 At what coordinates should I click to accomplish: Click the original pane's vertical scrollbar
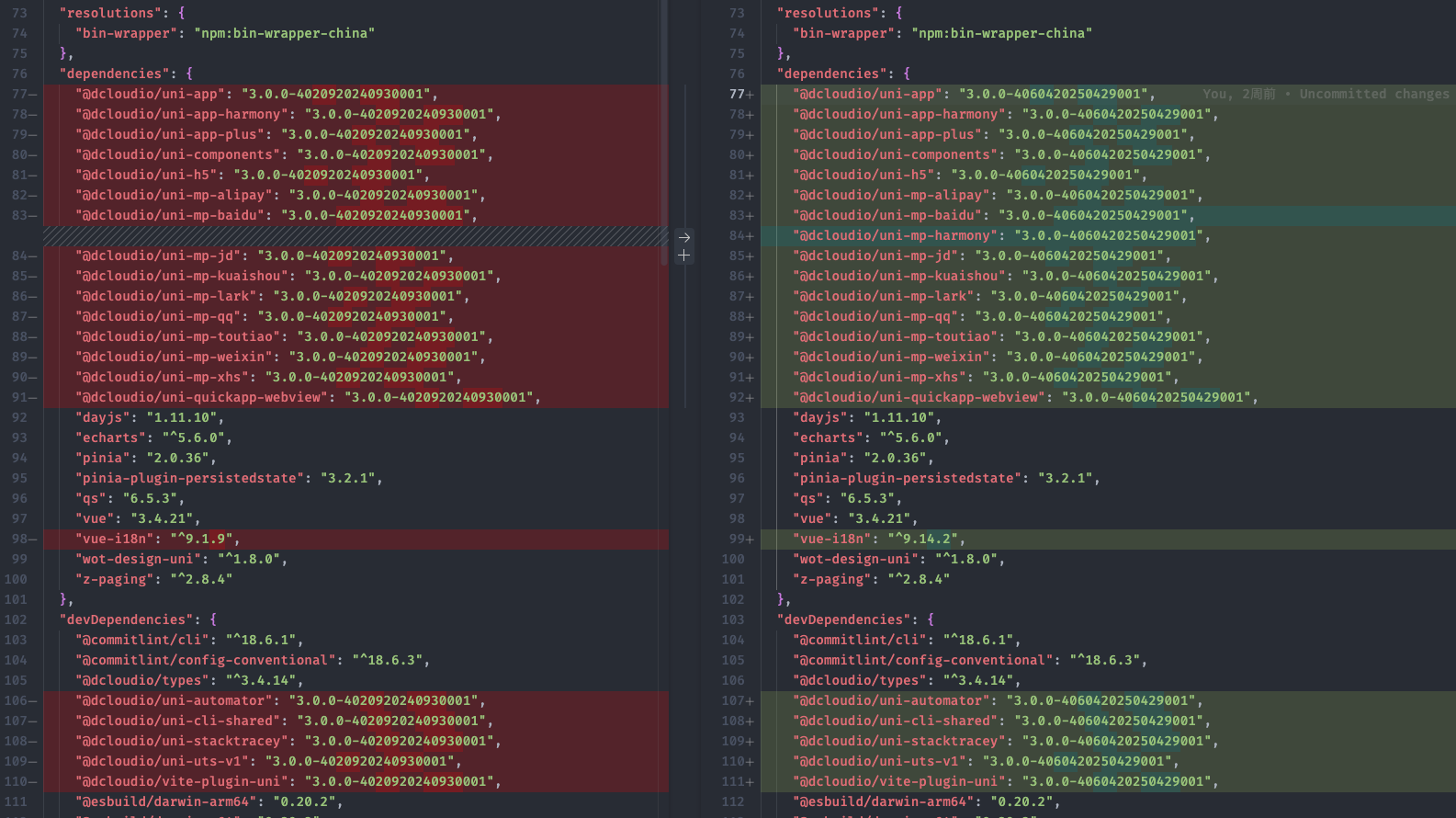pos(664,133)
